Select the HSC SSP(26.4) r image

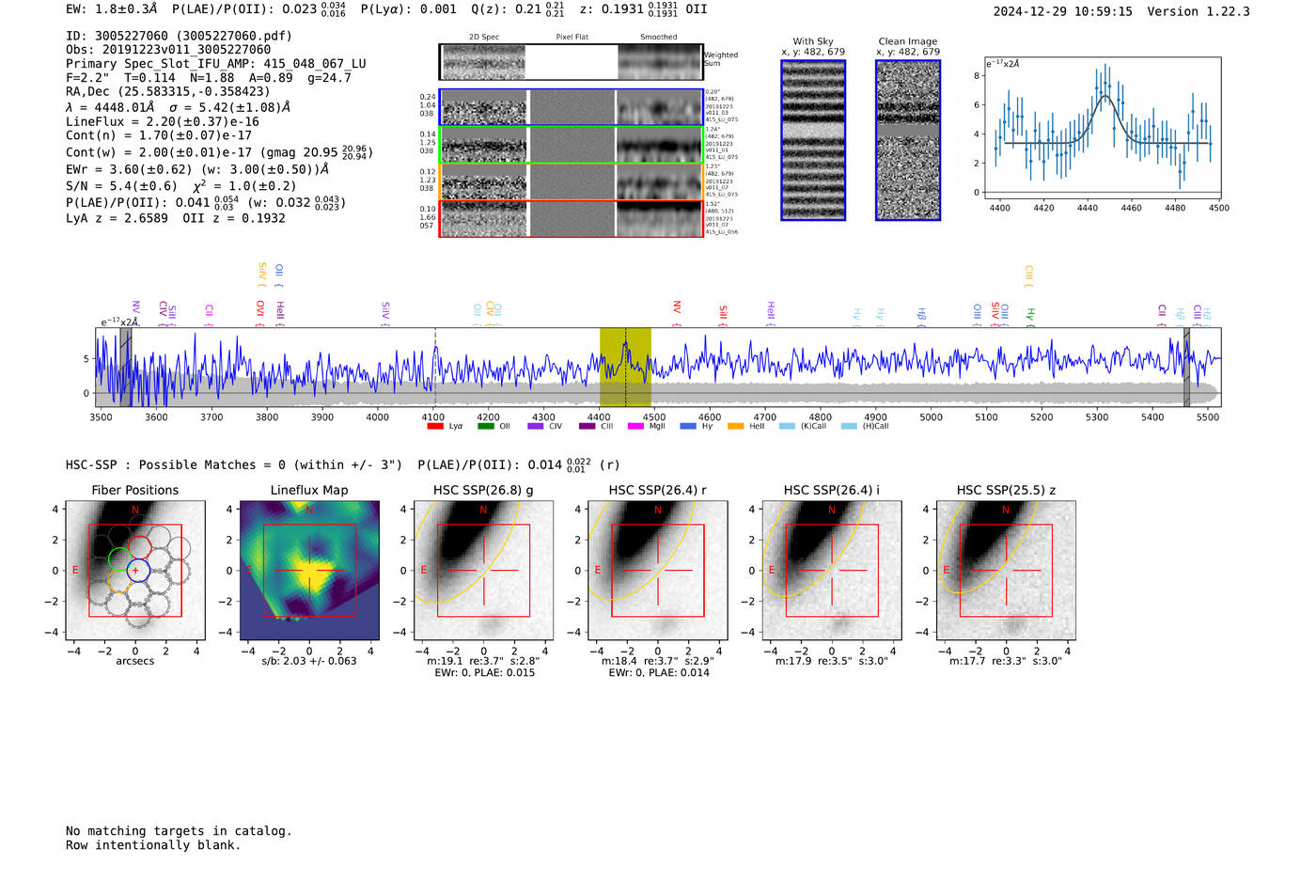click(x=658, y=571)
